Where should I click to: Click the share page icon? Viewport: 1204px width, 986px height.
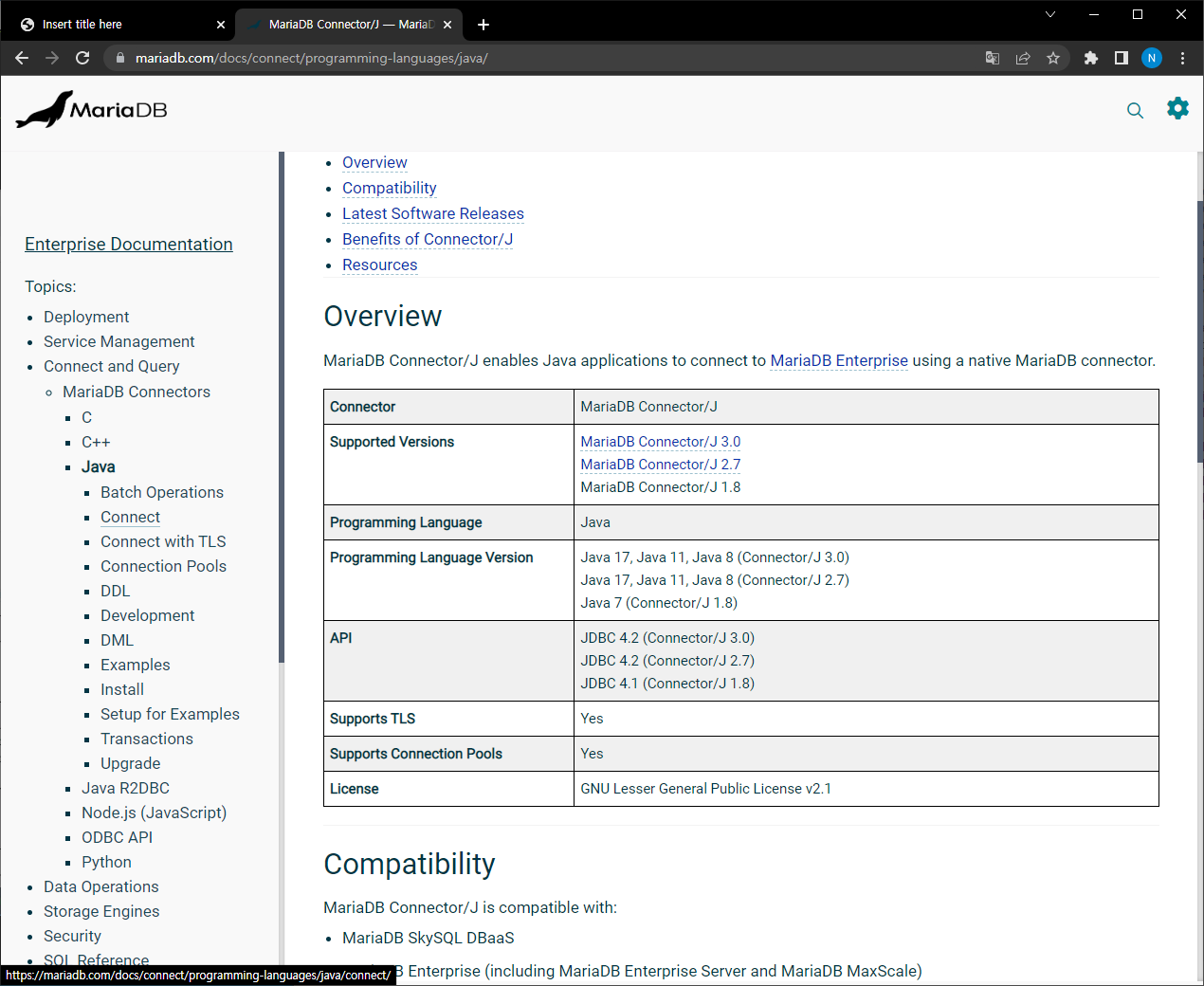1023,58
